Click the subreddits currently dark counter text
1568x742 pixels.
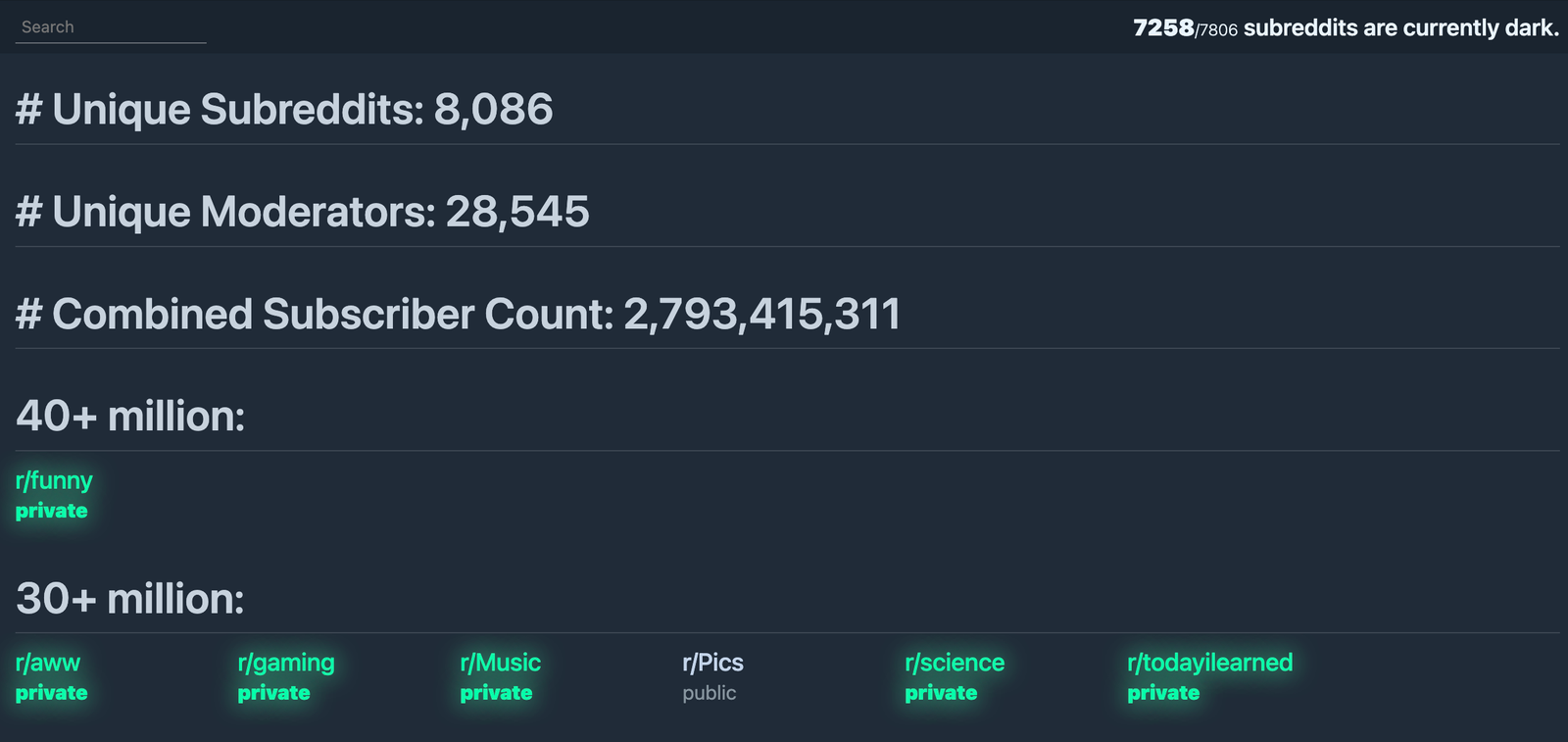[1346, 27]
